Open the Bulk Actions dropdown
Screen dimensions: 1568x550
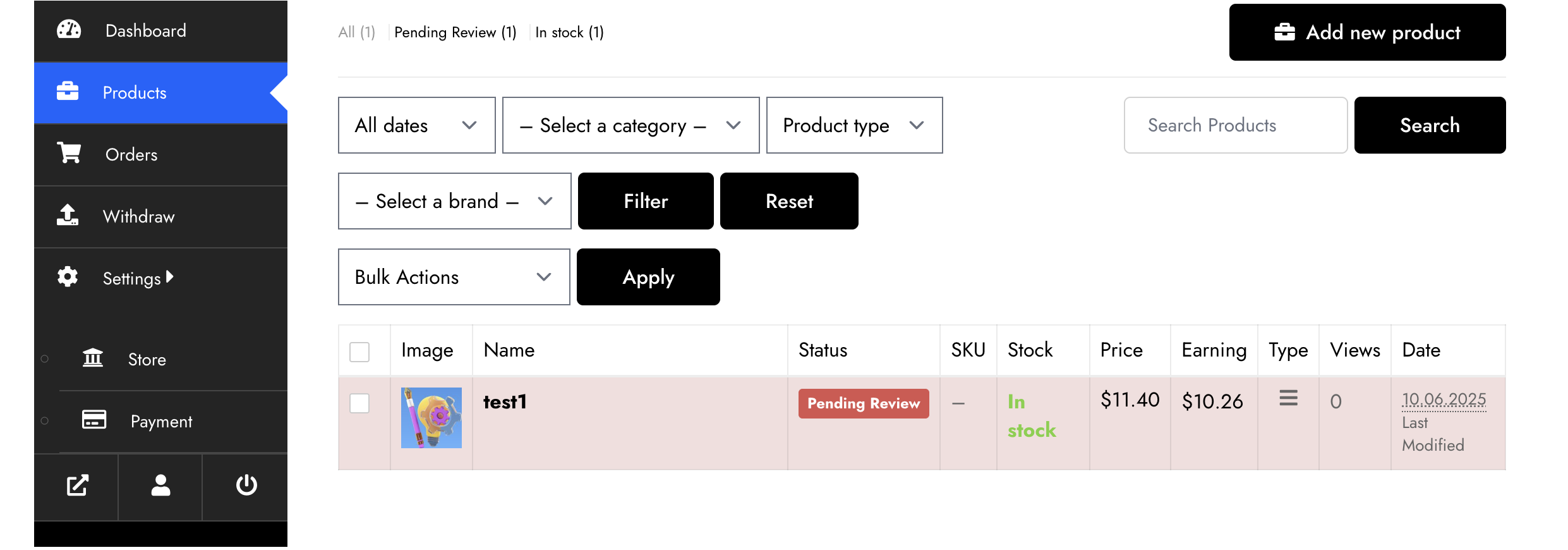click(454, 277)
